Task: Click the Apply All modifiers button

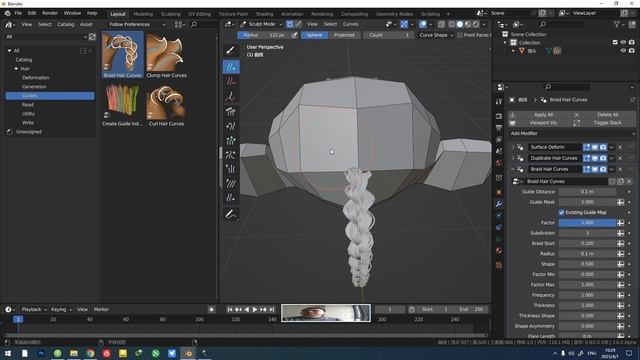Action: [x=544, y=115]
